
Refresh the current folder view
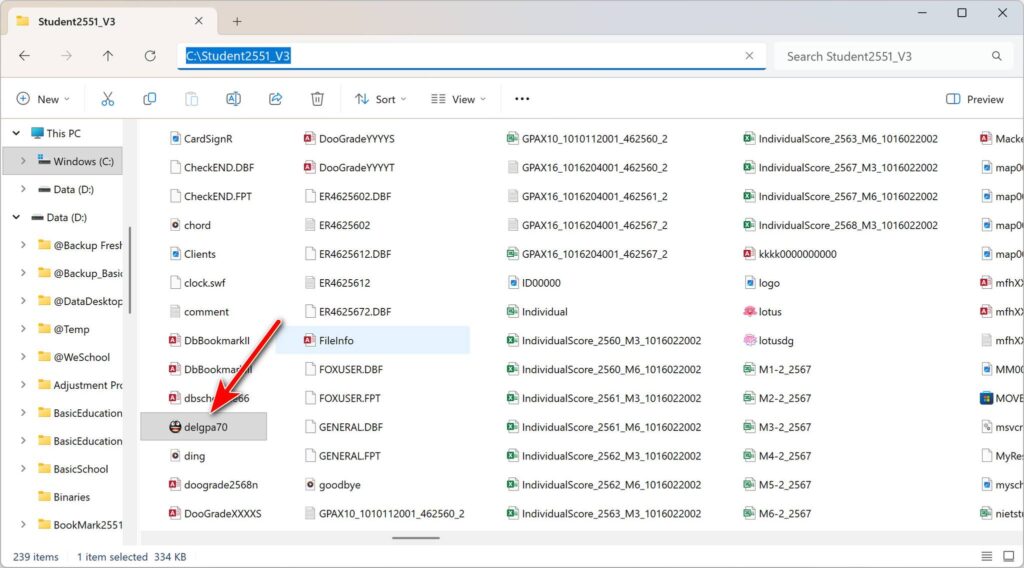click(150, 56)
